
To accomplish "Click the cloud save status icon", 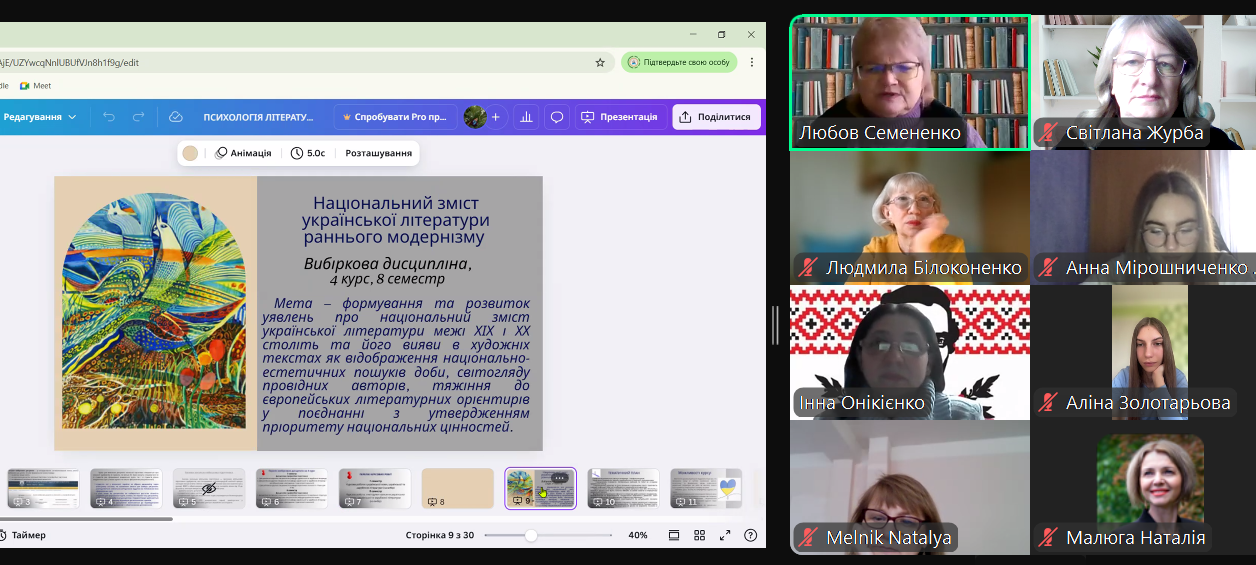I will [x=176, y=117].
